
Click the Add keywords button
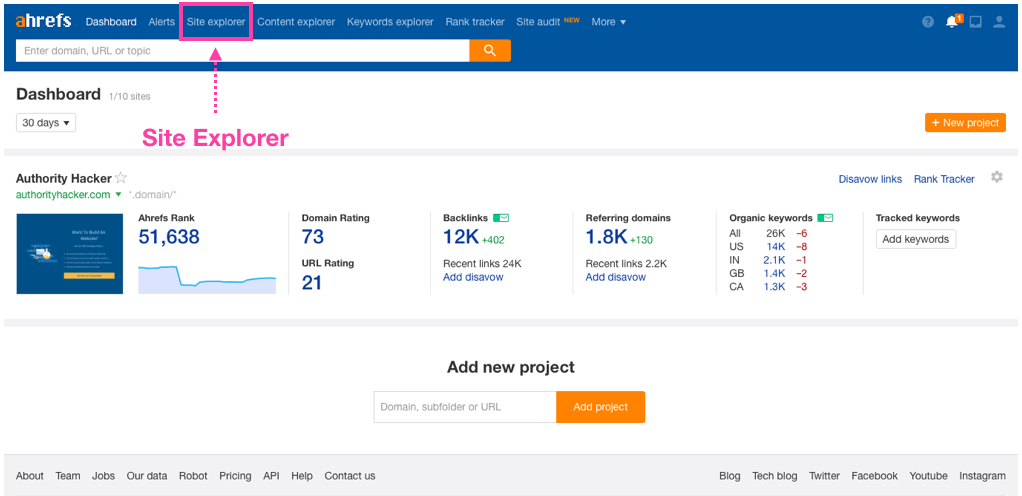[x=916, y=239]
